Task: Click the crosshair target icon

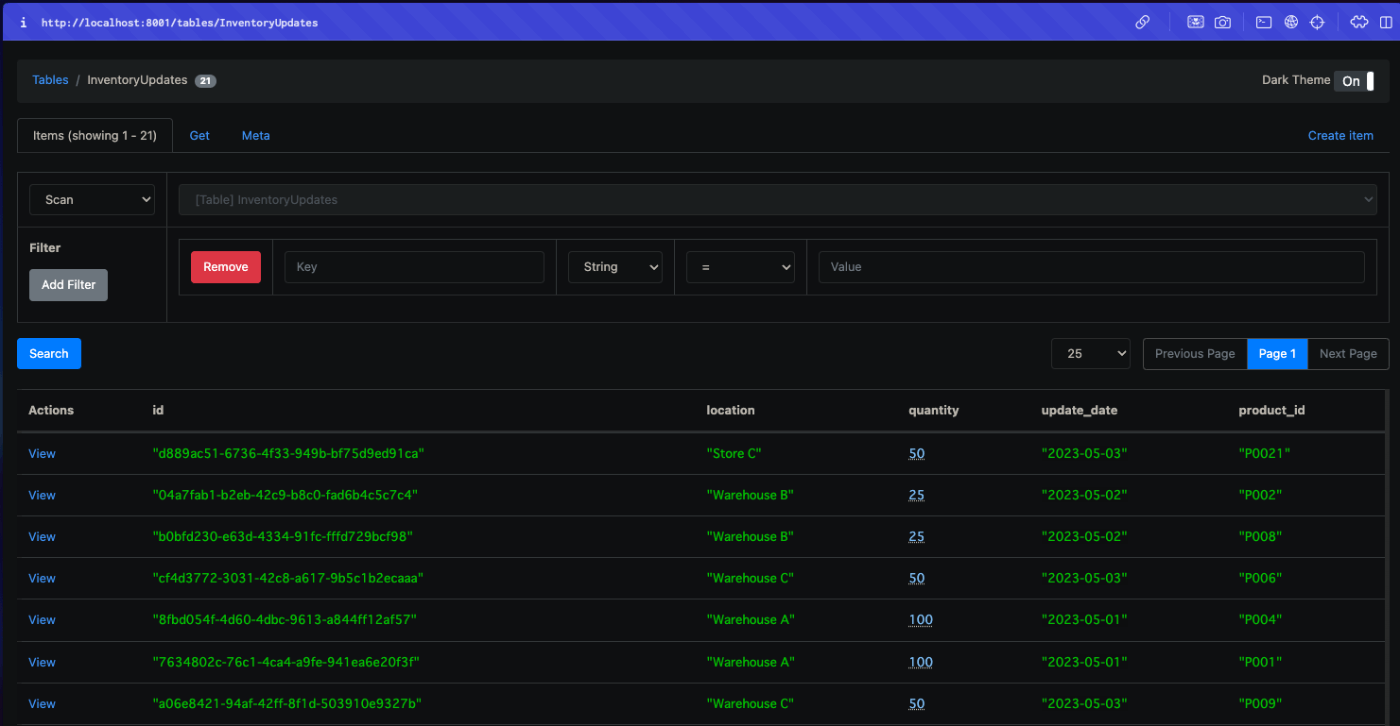Action: coord(1317,22)
